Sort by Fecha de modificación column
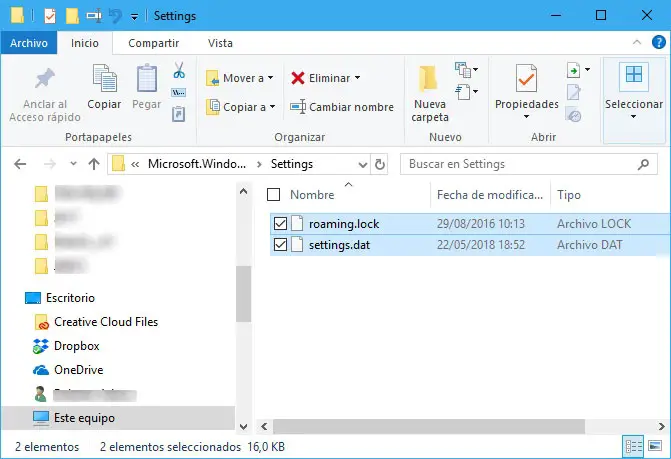 [490, 195]
